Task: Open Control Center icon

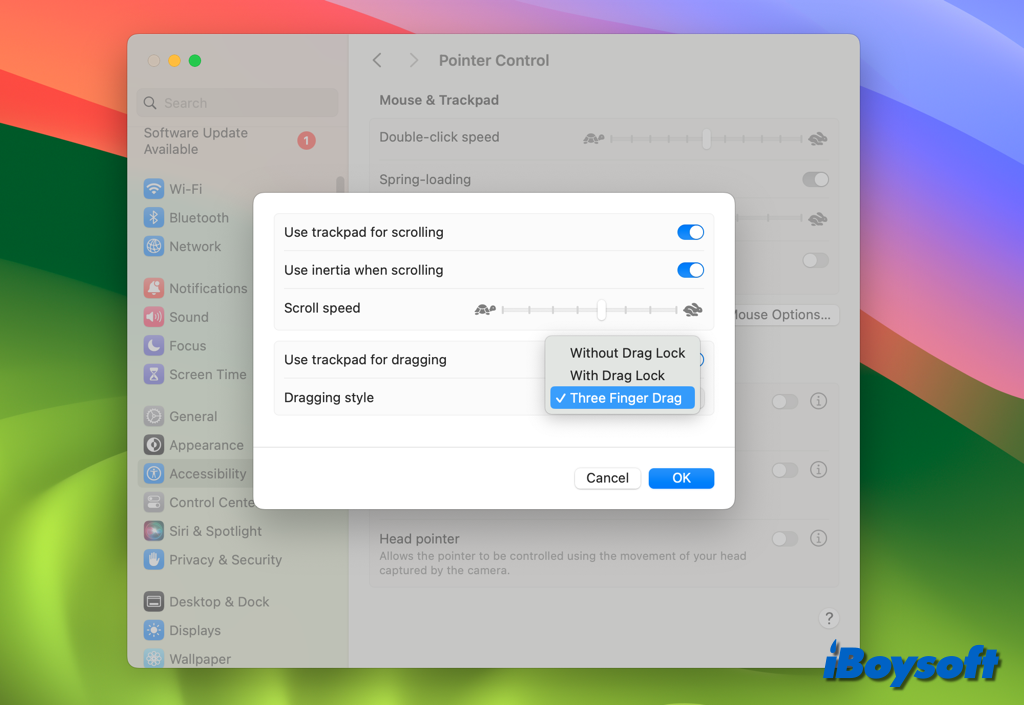Action: (x=153, y=502)
